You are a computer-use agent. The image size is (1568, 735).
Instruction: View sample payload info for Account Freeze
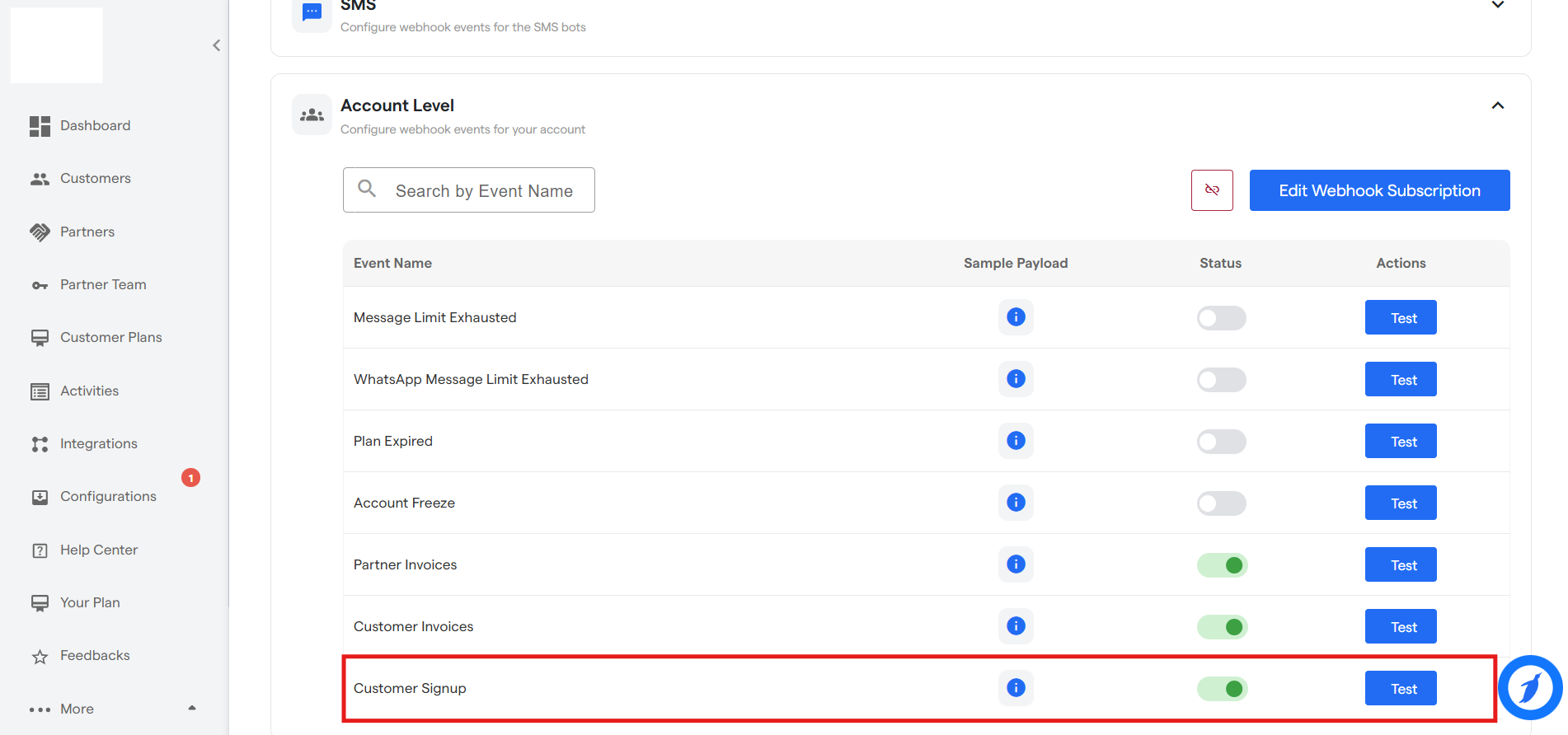(1016, 503)
